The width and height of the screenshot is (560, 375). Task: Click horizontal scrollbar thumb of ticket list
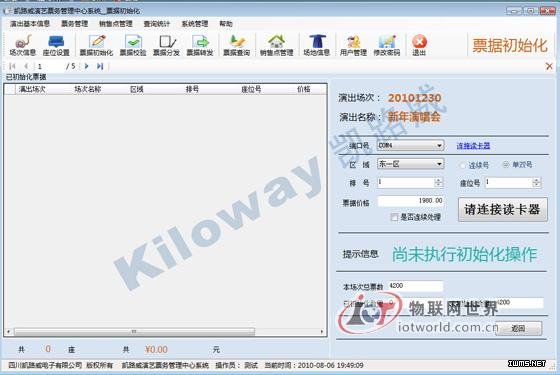point(134,332)
